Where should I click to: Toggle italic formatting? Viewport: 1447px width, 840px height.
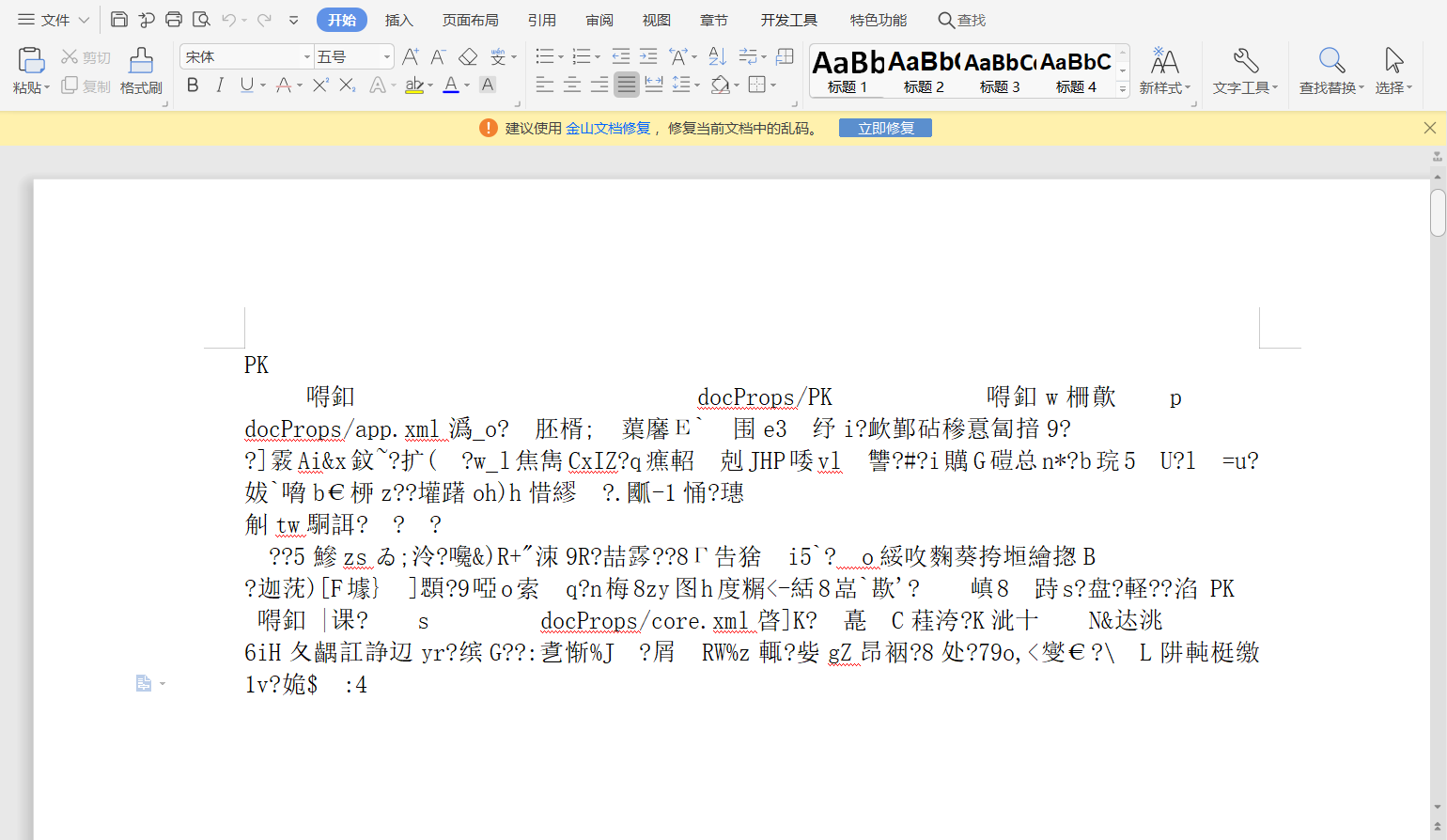coord(218,85)
